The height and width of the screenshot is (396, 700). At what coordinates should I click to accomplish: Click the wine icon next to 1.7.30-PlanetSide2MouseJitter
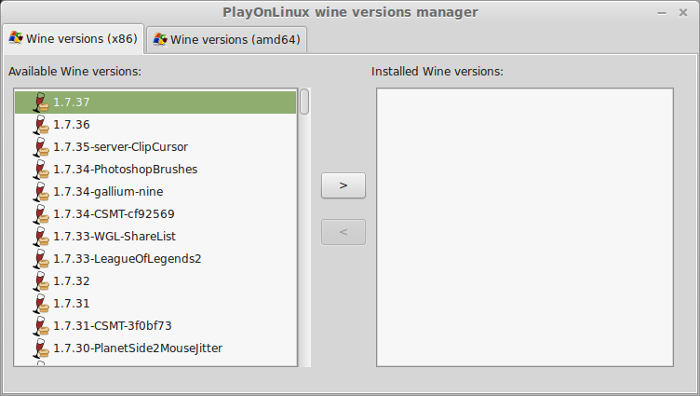[41, 348]
